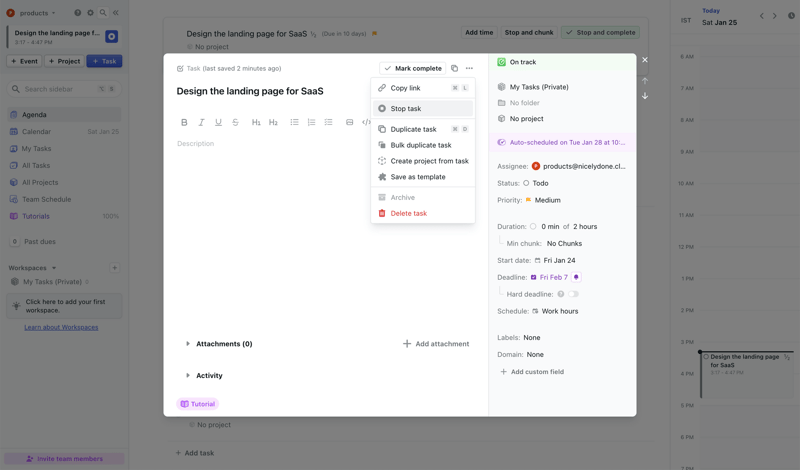Viewport: 800px width, 470px height.
Task: Open Team Schedule in sidebar
Action: click(64, 200)
